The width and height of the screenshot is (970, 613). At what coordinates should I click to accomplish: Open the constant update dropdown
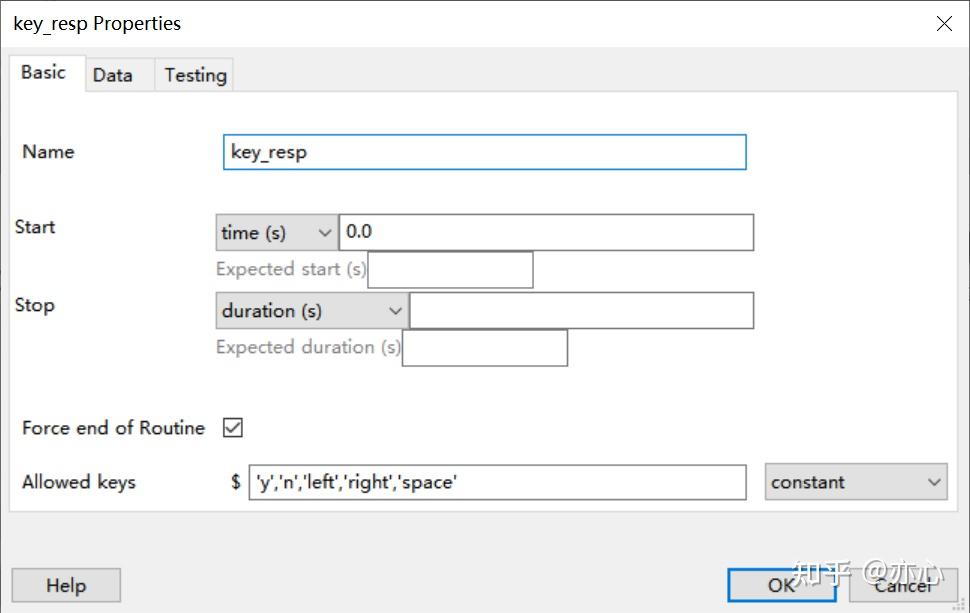(856, 482)
